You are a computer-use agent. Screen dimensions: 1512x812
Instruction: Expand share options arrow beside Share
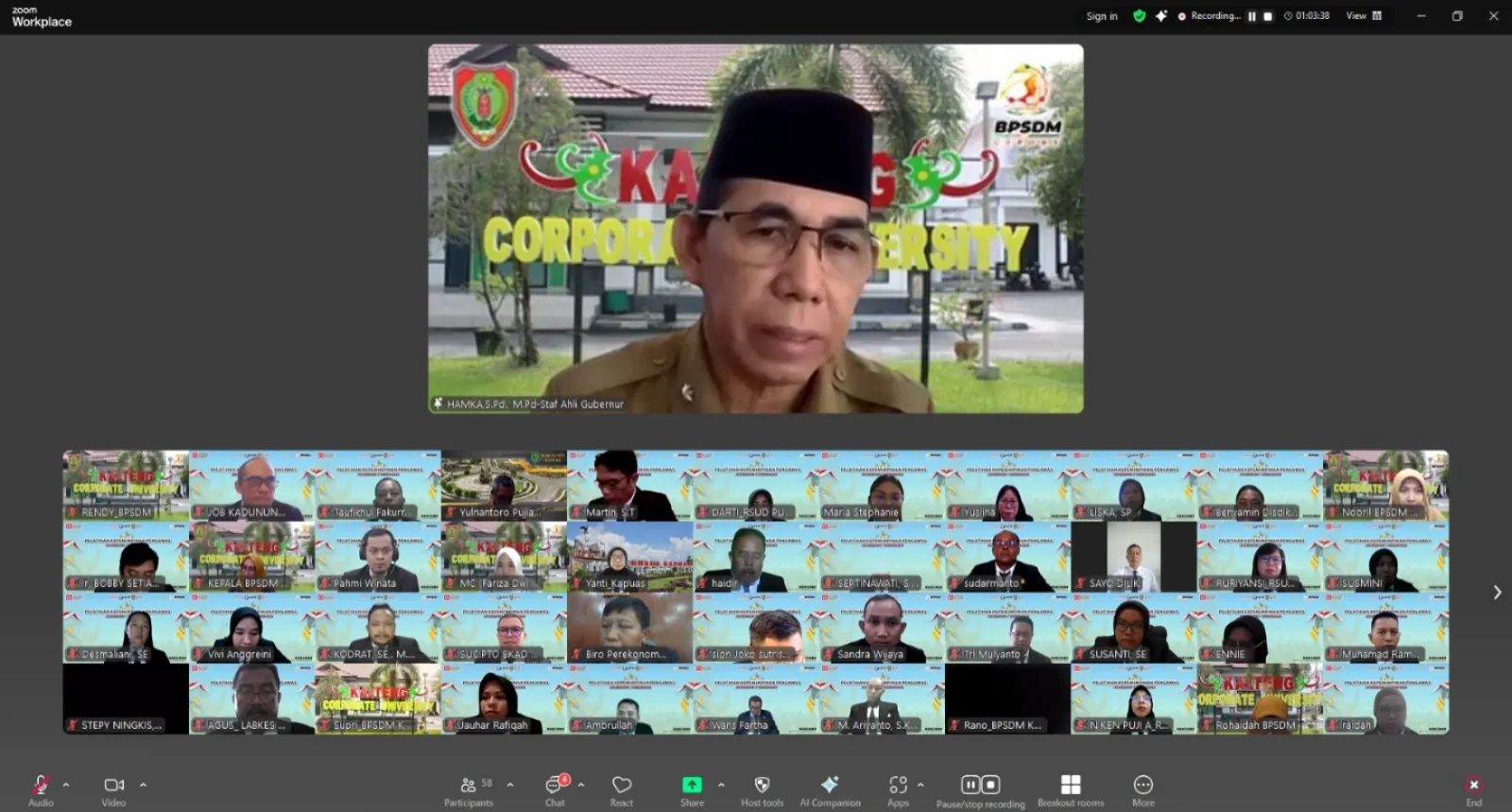pyautogui.click(x=721, y=785)
